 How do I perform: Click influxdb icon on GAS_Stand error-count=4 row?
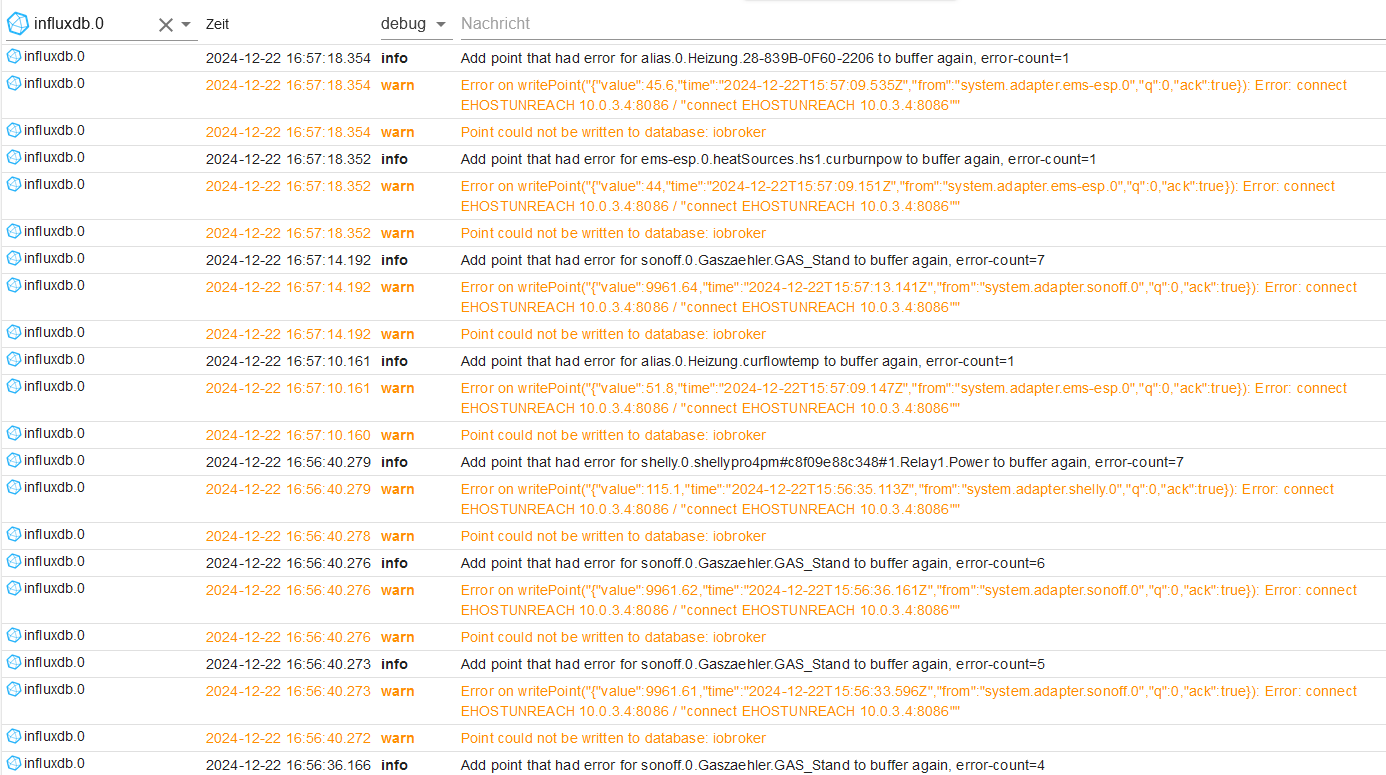click(x=14, y=763)
